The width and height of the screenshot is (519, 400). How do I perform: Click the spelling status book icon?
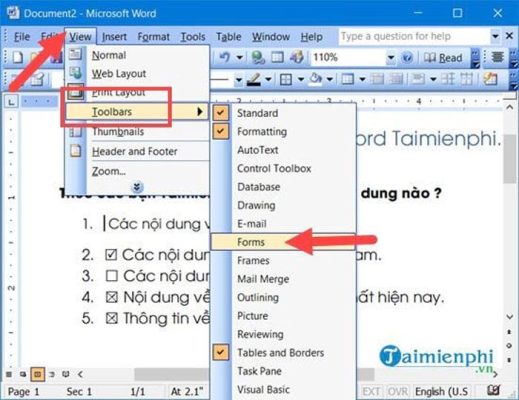click(x=493, y=390)
